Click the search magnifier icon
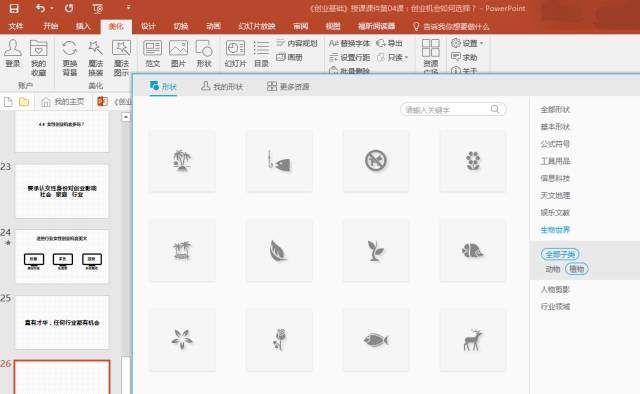The width and height of the screenshot is (640, 394). [495, 109]
